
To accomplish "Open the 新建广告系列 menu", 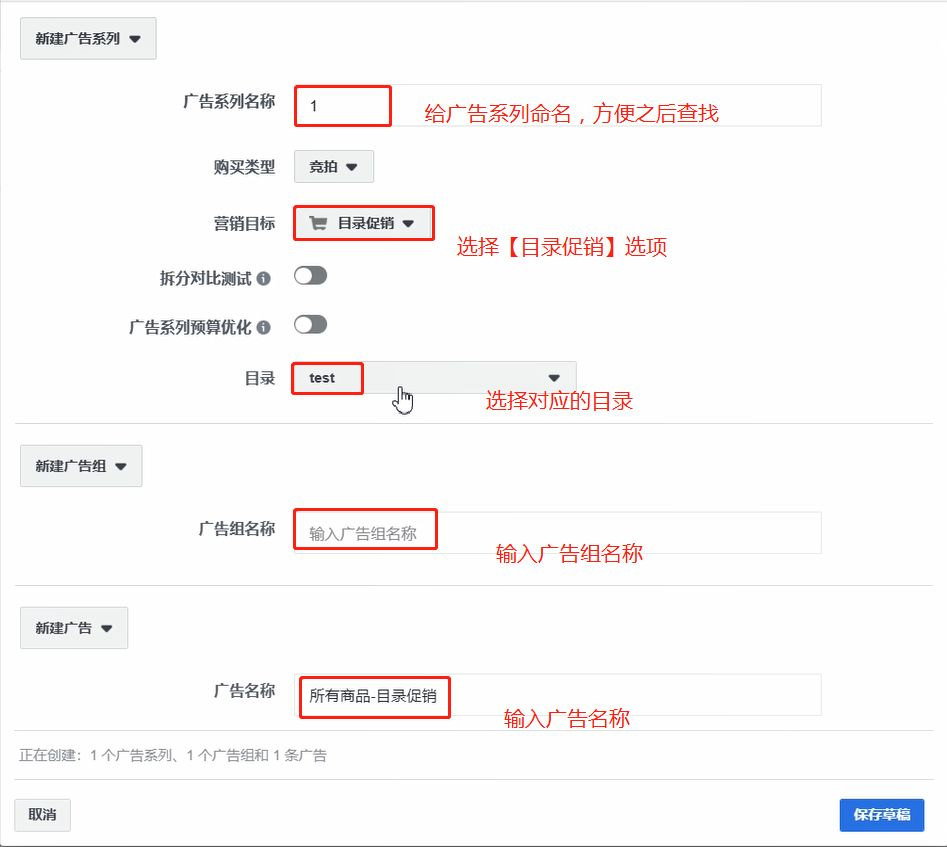I will point(88,39).
